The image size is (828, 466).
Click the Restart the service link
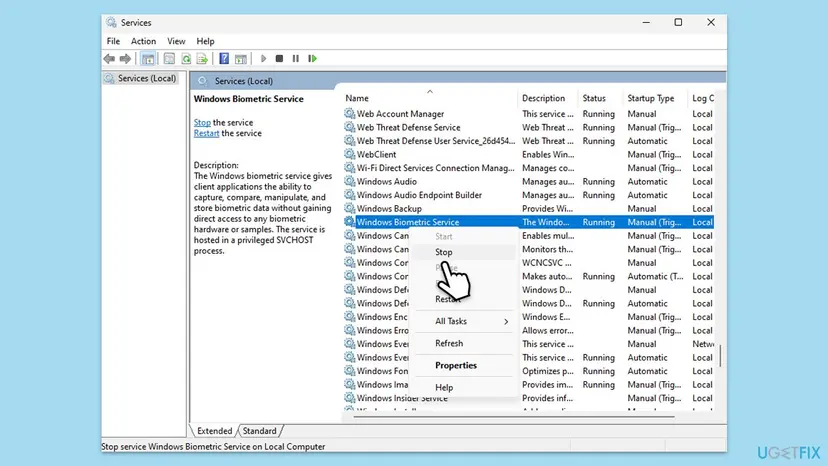[206, 133]
